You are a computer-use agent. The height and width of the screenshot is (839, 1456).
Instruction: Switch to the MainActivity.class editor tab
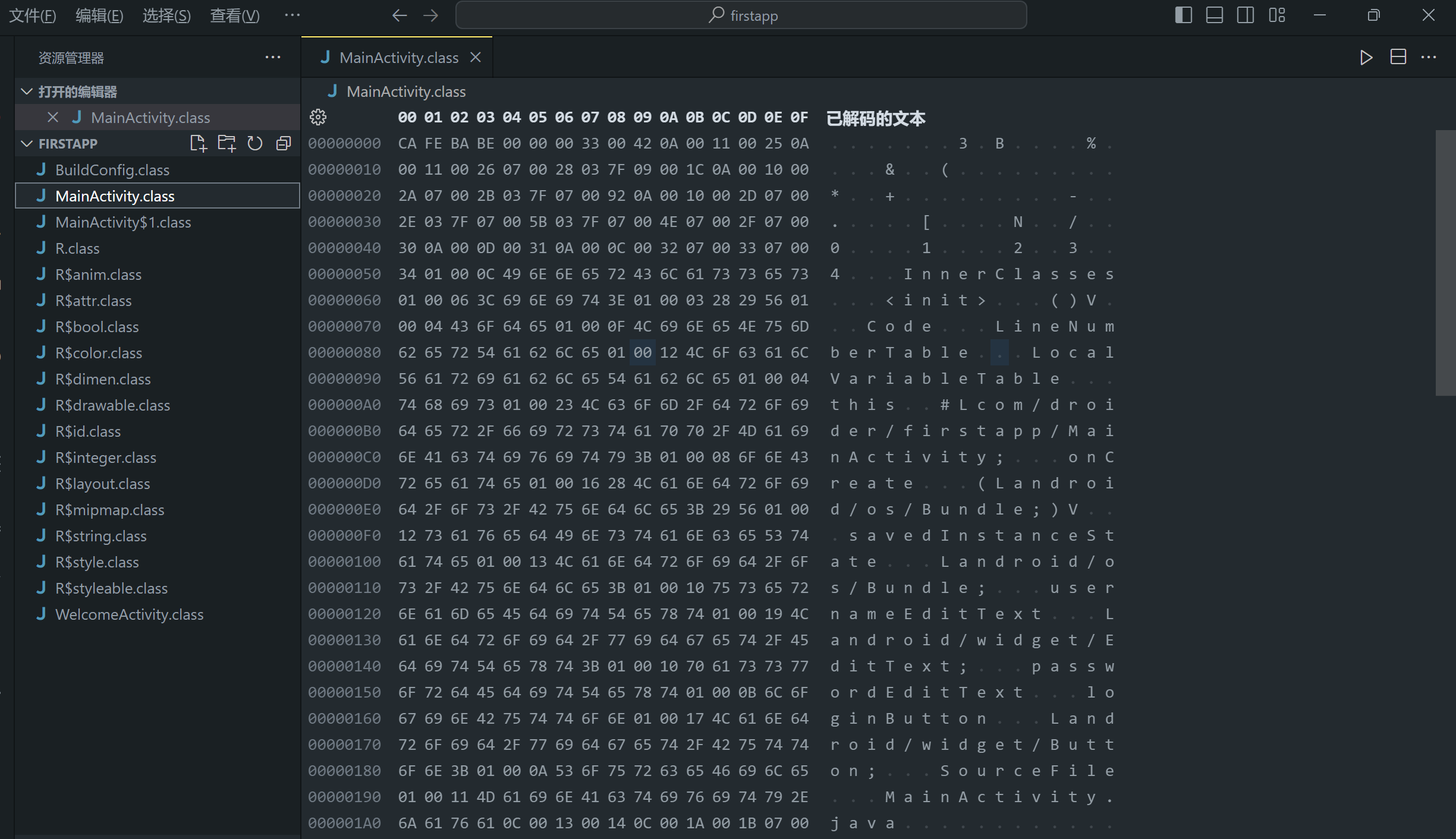pyautogui.click(x=398, y=58)
